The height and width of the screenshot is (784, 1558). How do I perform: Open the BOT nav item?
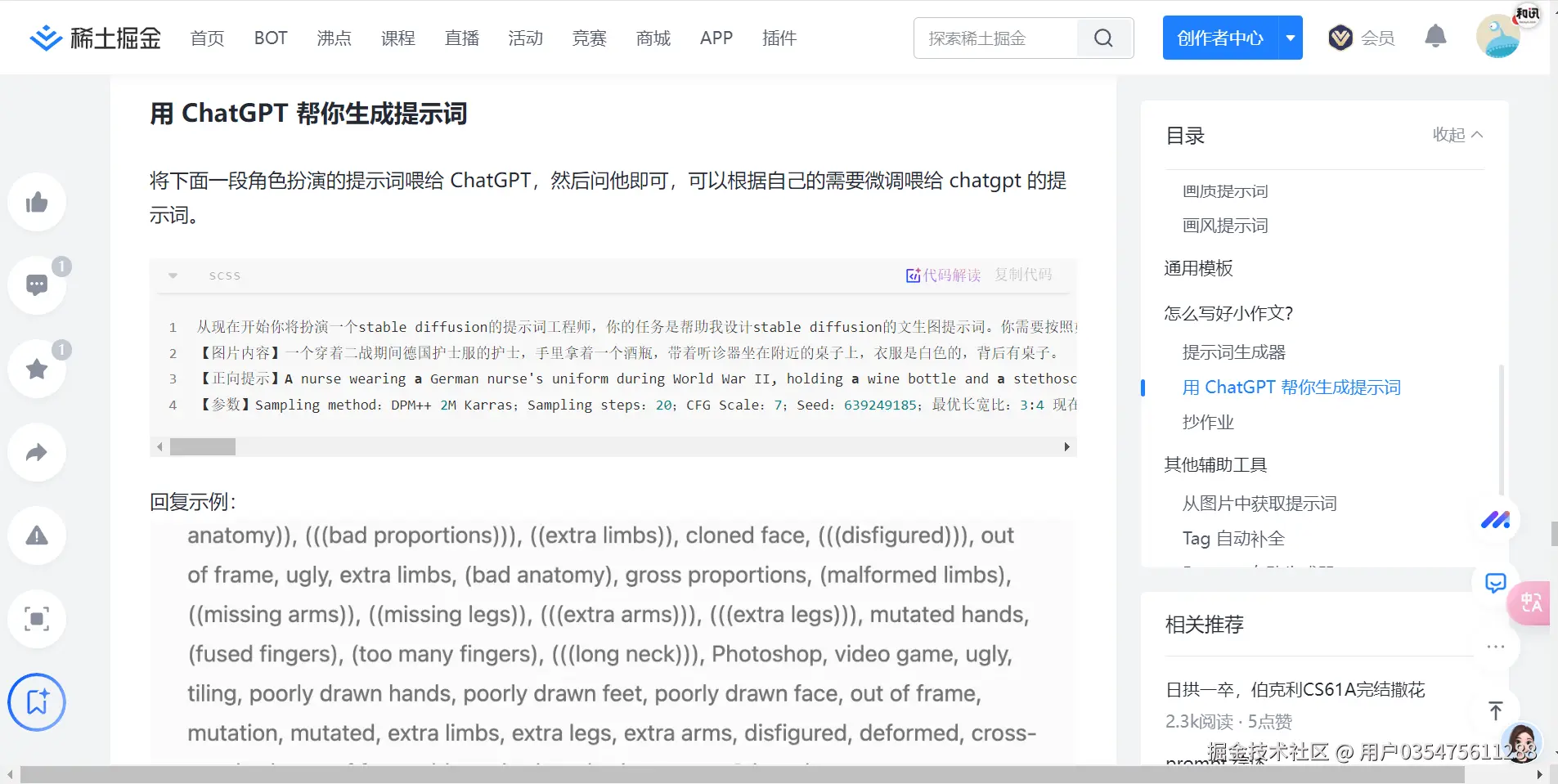pyautogui.click(x=271, y=38)
